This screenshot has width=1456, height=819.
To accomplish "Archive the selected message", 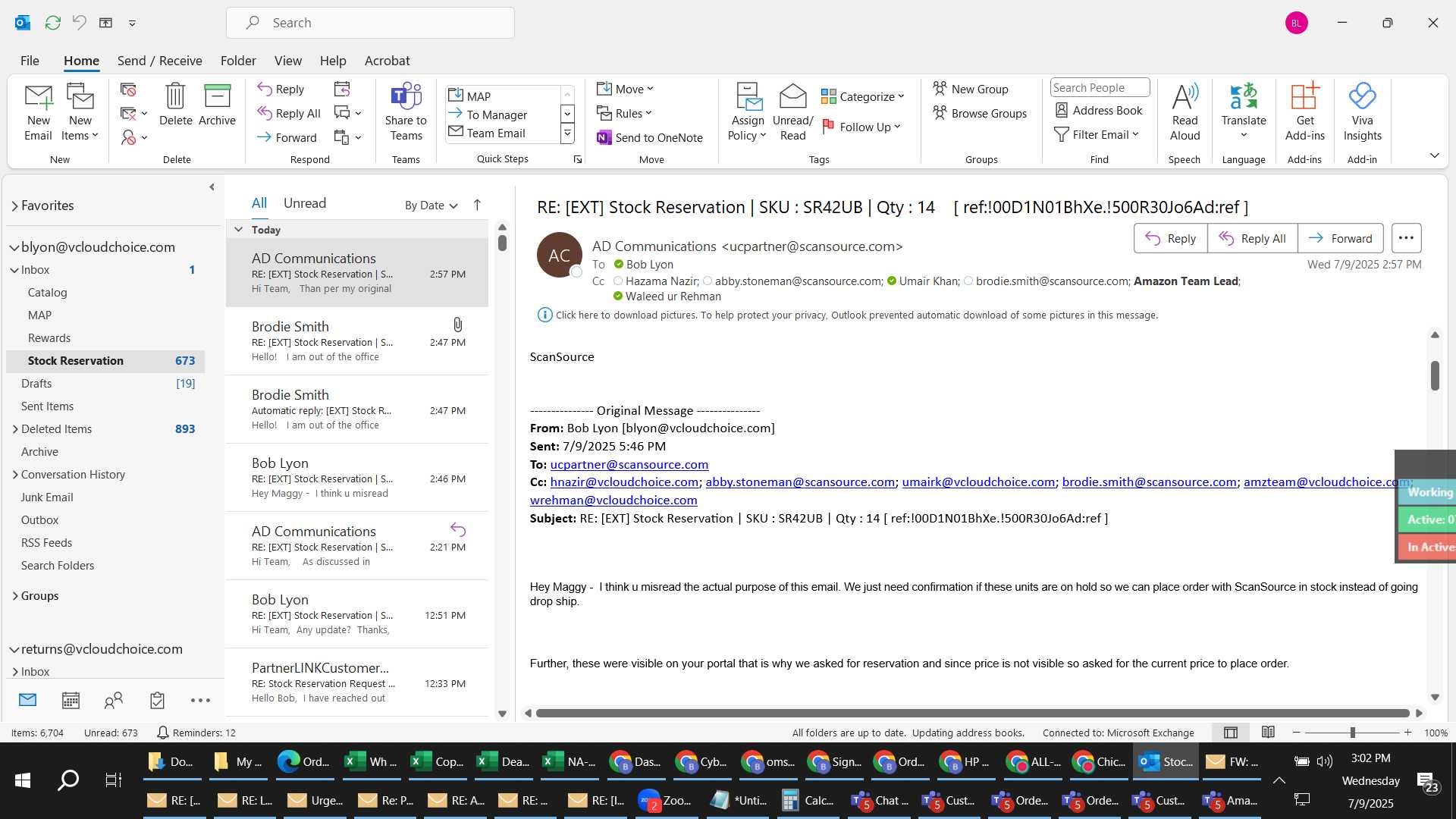I will pyautogui.click(x=217, y=105).
